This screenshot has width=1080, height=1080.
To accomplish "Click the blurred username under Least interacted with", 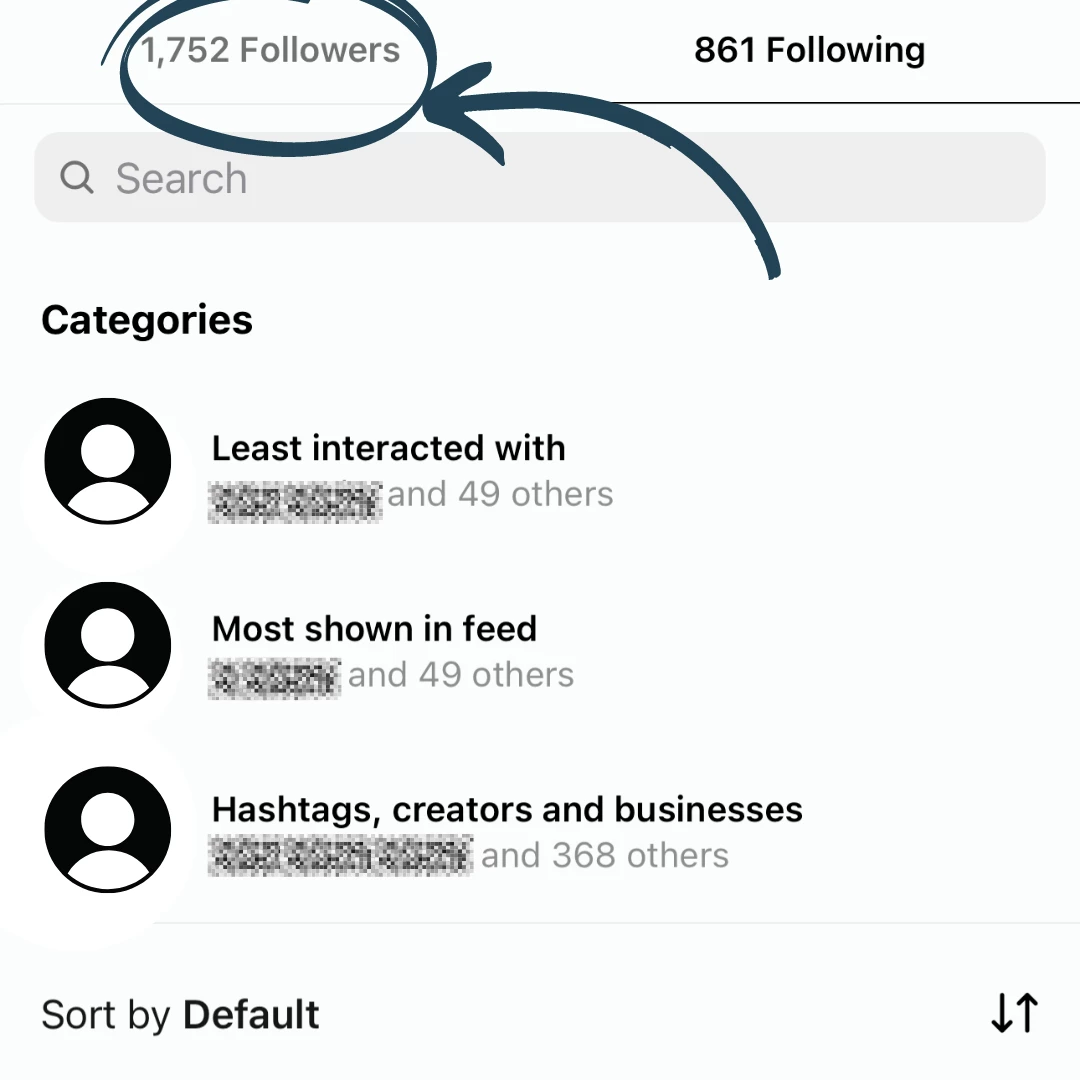I will (x=295, y=495).
